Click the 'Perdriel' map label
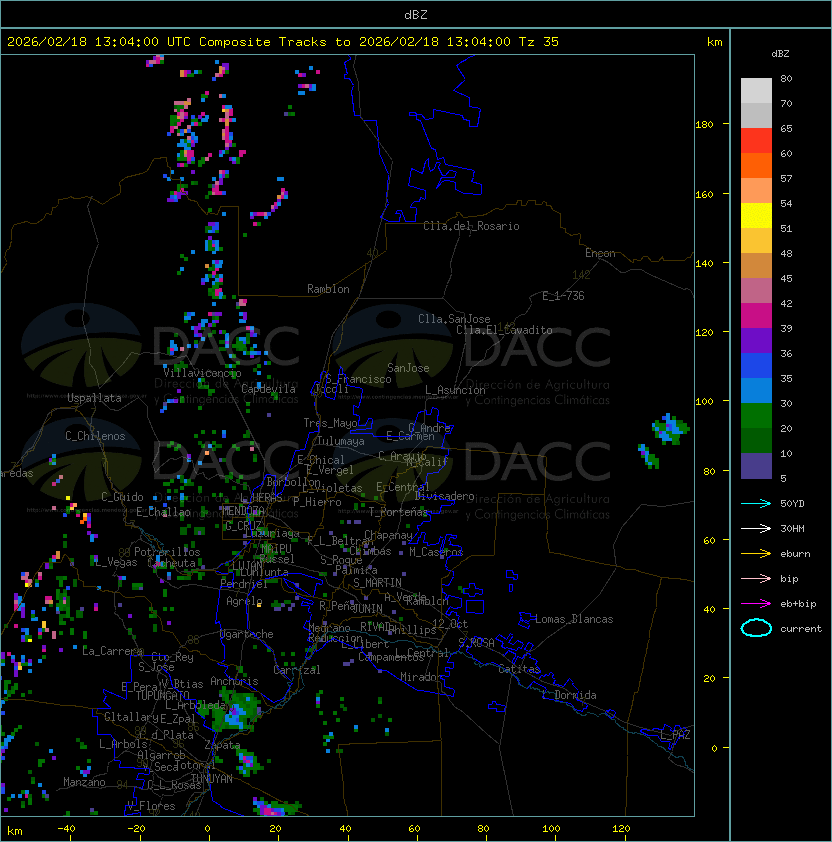The height and width of the screenshot is (842, 832). [243, 584]
